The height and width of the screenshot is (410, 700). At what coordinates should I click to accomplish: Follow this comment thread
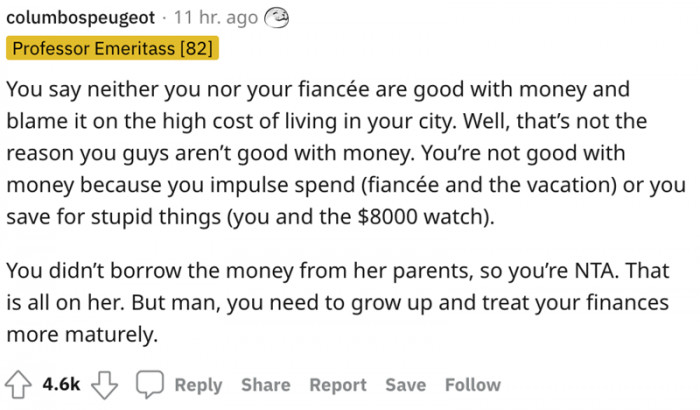point(473,385)
